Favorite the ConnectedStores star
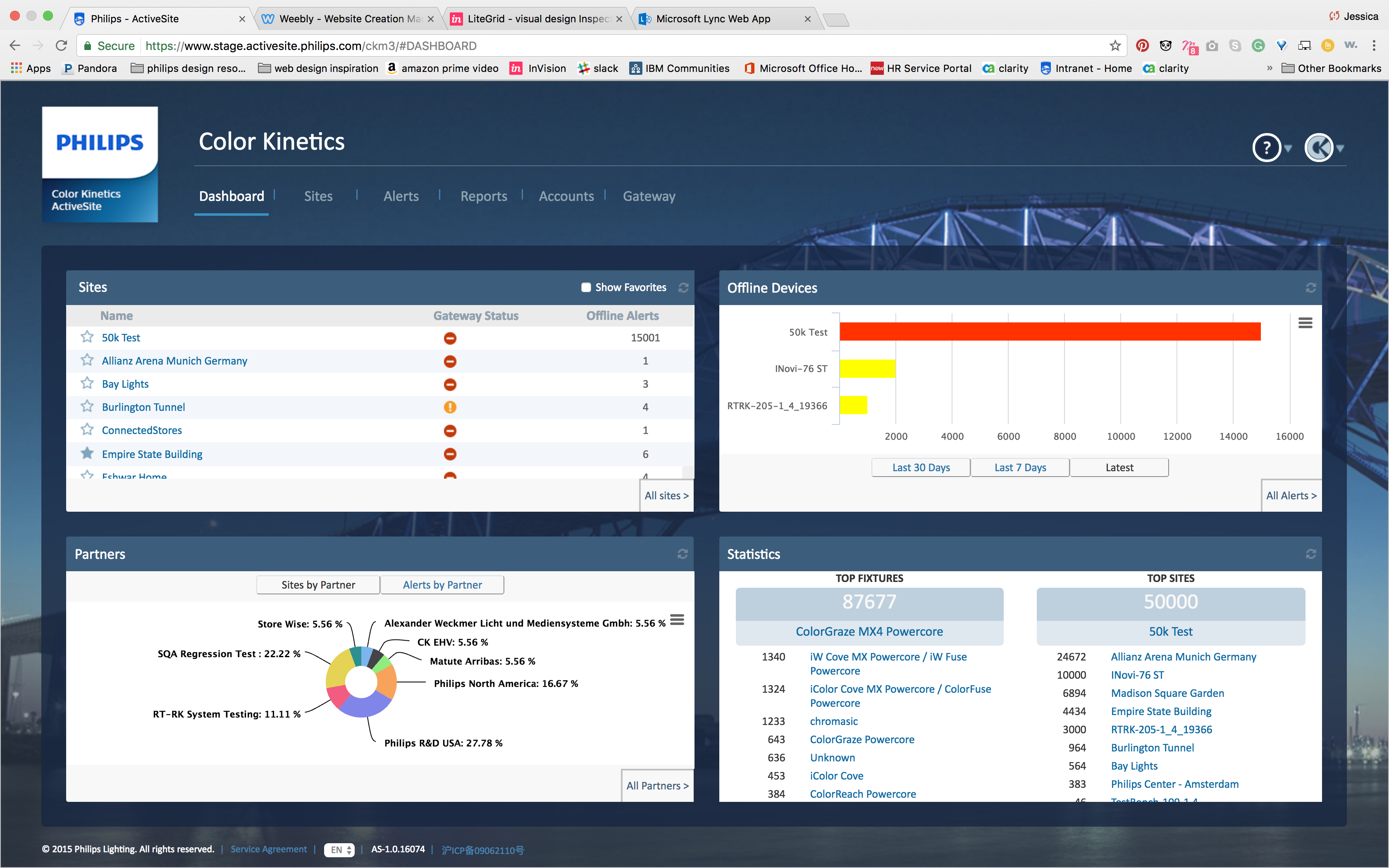The image size is (1389, 868). point(87,429)
